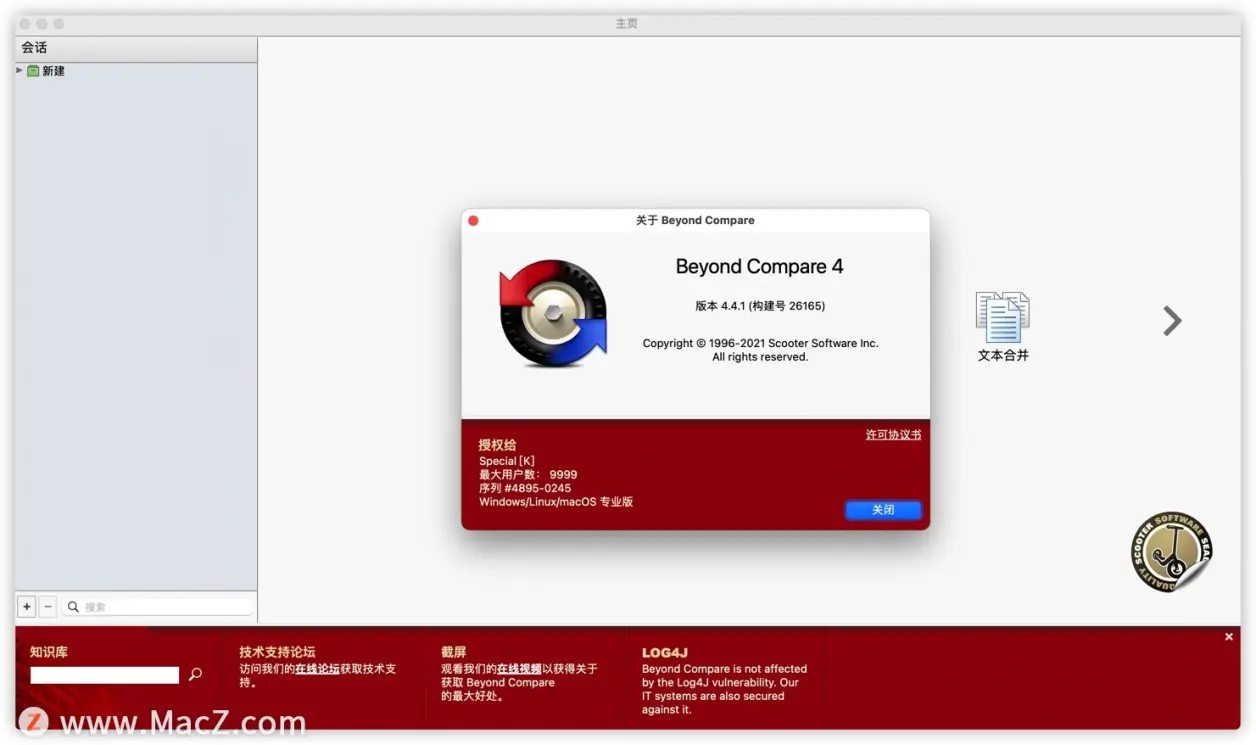
Task: Add a new session with plus button
Action: 27,606
